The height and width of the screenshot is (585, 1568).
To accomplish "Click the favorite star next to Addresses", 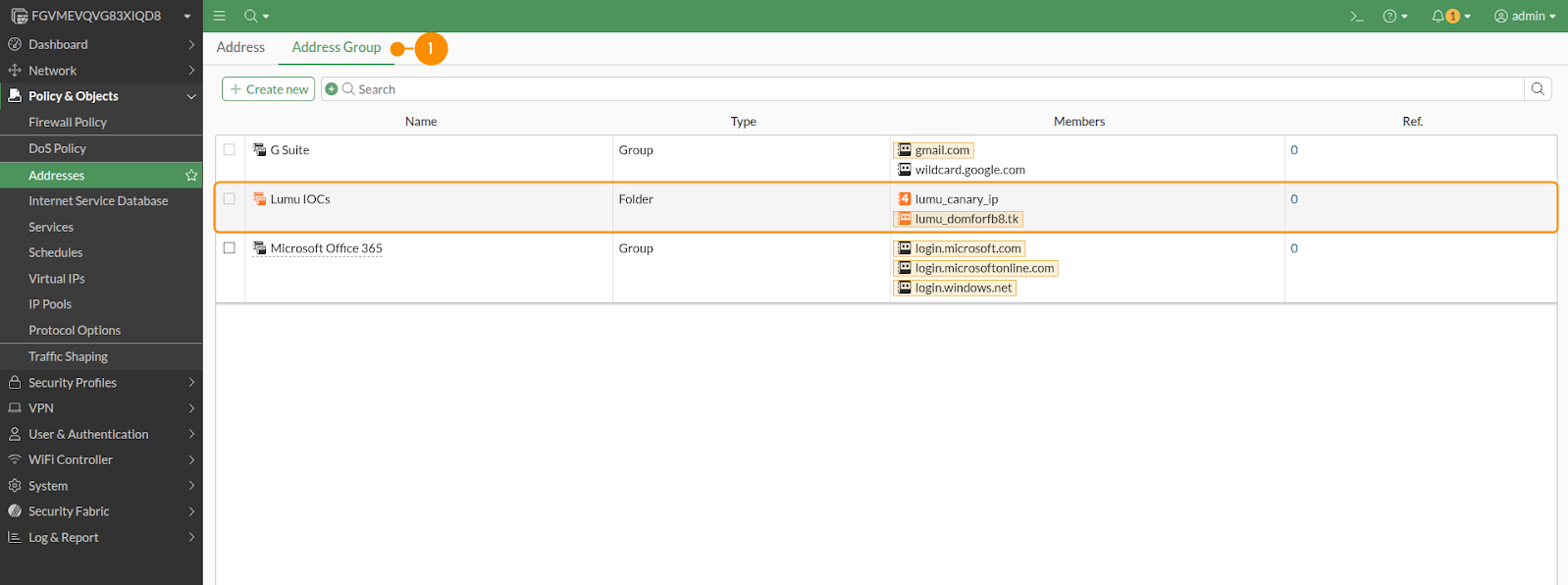I will tap(191, 176).
